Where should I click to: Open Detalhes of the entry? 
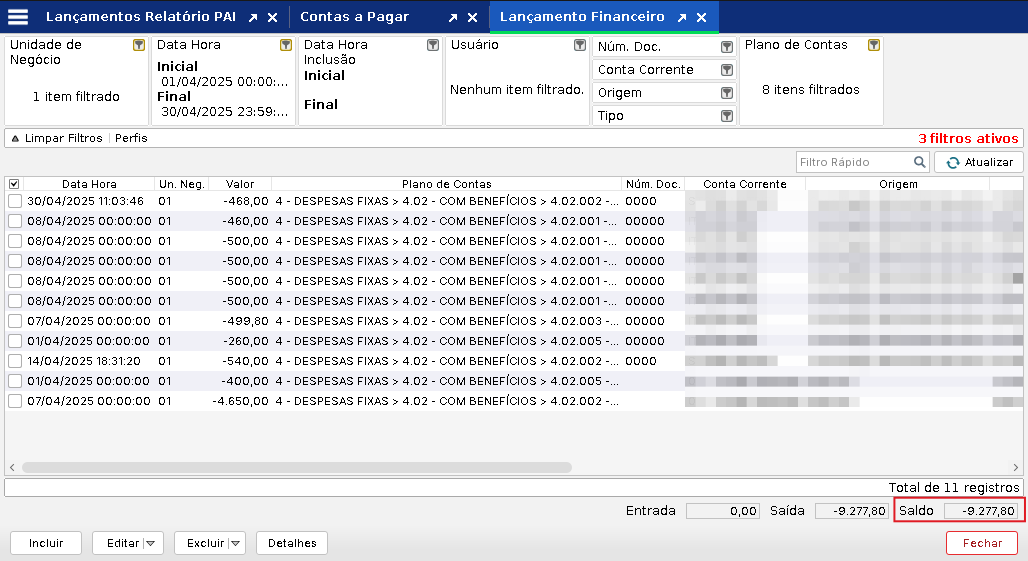point(292,543)
